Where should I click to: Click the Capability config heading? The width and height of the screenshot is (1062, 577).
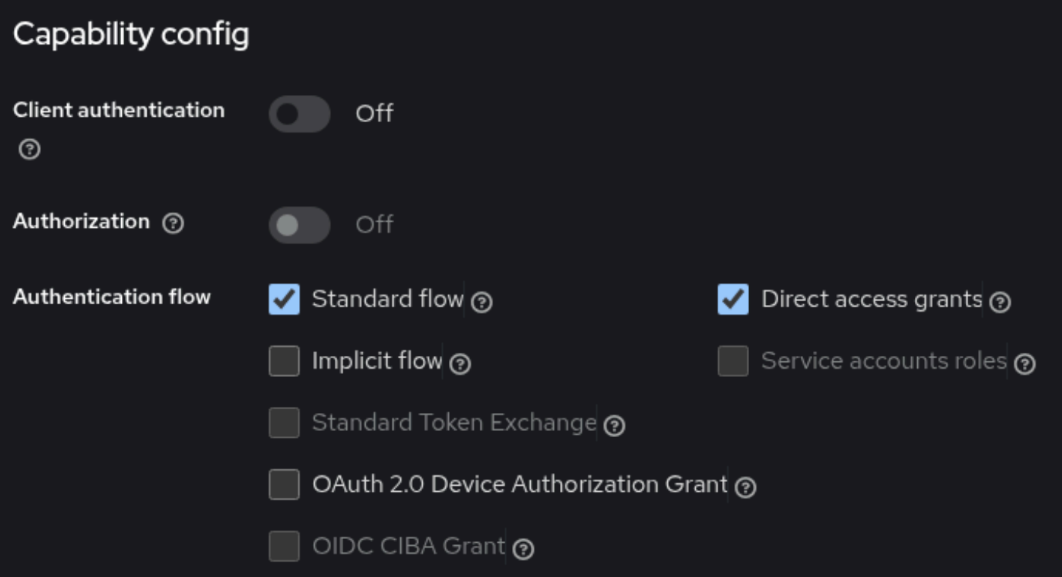(131, 35)
